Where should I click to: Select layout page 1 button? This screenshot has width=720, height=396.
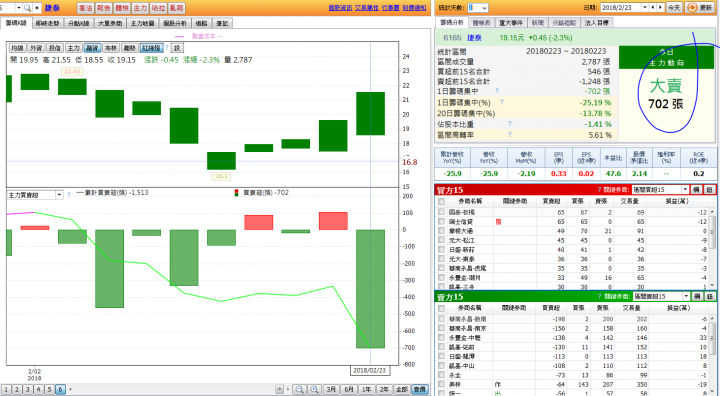[x=6, y=389]
